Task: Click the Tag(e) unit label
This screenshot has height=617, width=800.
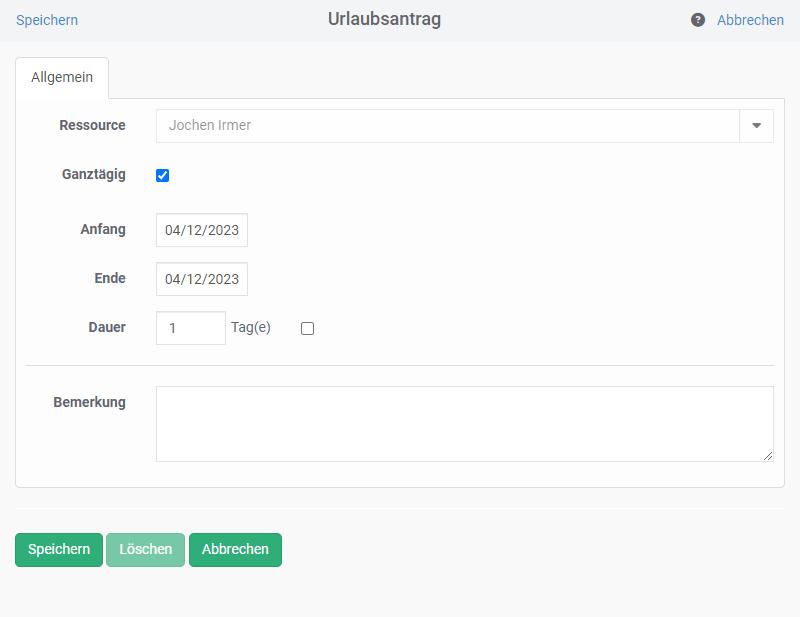Action: point(251,327)
